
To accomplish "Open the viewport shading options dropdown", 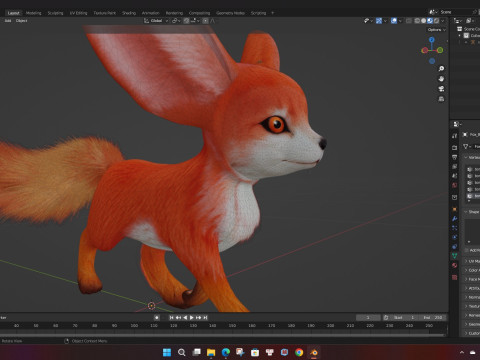I will (443, 21).
